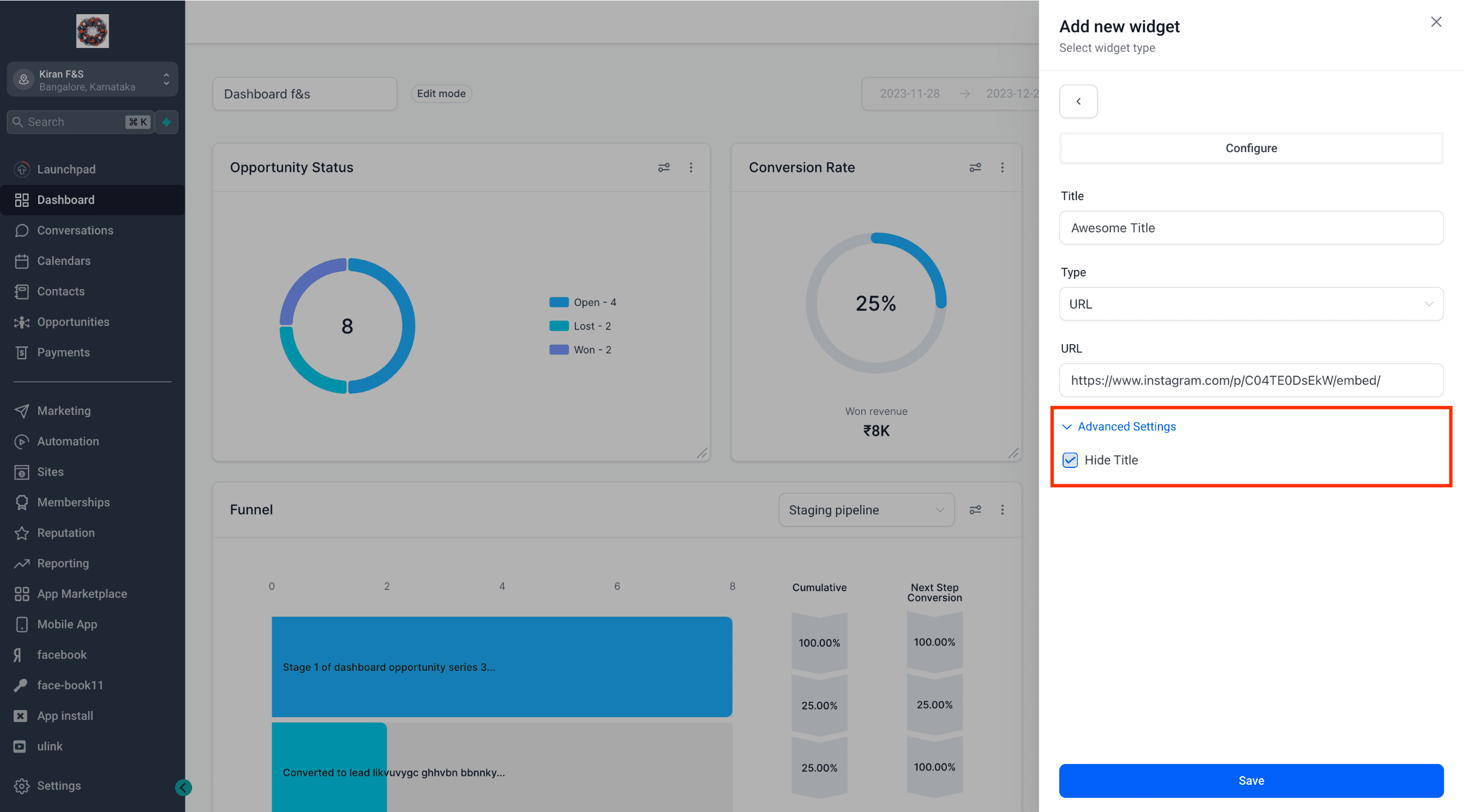Uncheck the Hide Title checkbox
The image size is (1464, 812).
click(x=1070, y=460)
